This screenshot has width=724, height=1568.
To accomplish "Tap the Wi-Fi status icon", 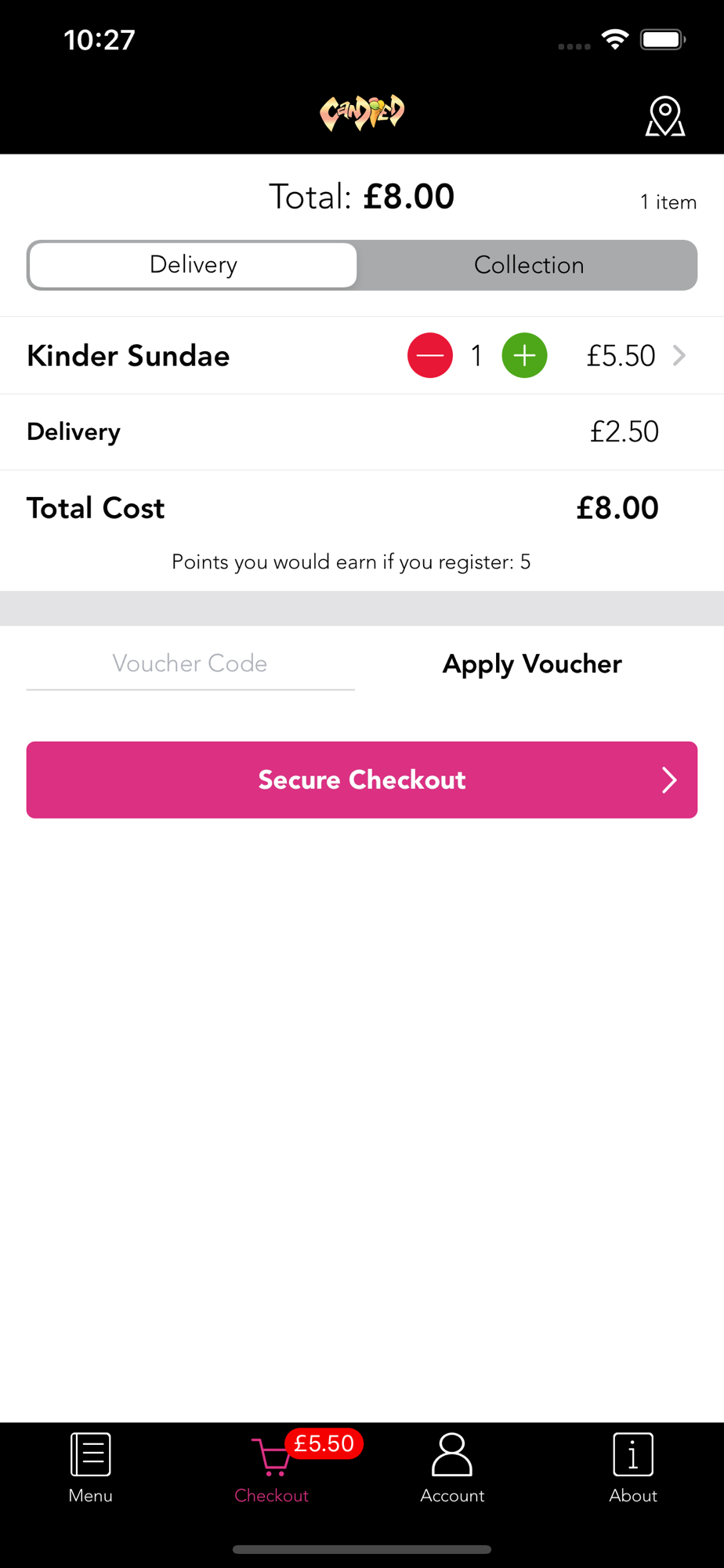I will click(615, 39).
